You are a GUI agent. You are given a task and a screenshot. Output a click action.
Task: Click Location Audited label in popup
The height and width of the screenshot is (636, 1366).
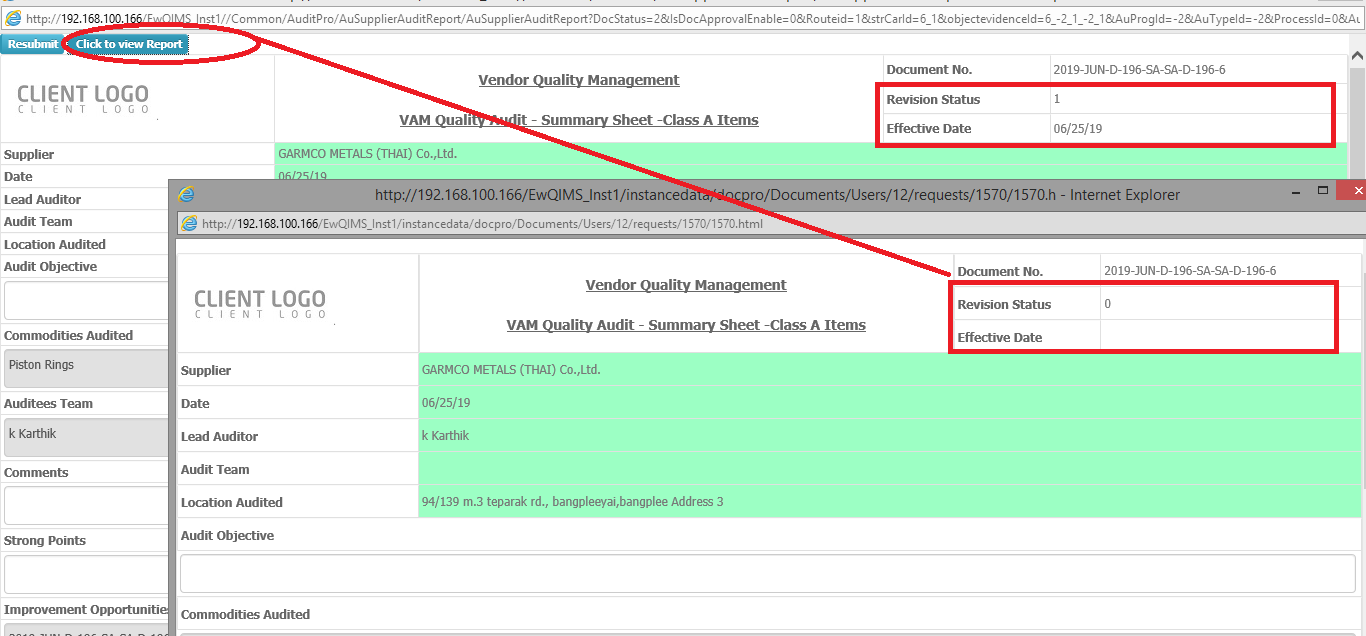[x=232, y=502]
